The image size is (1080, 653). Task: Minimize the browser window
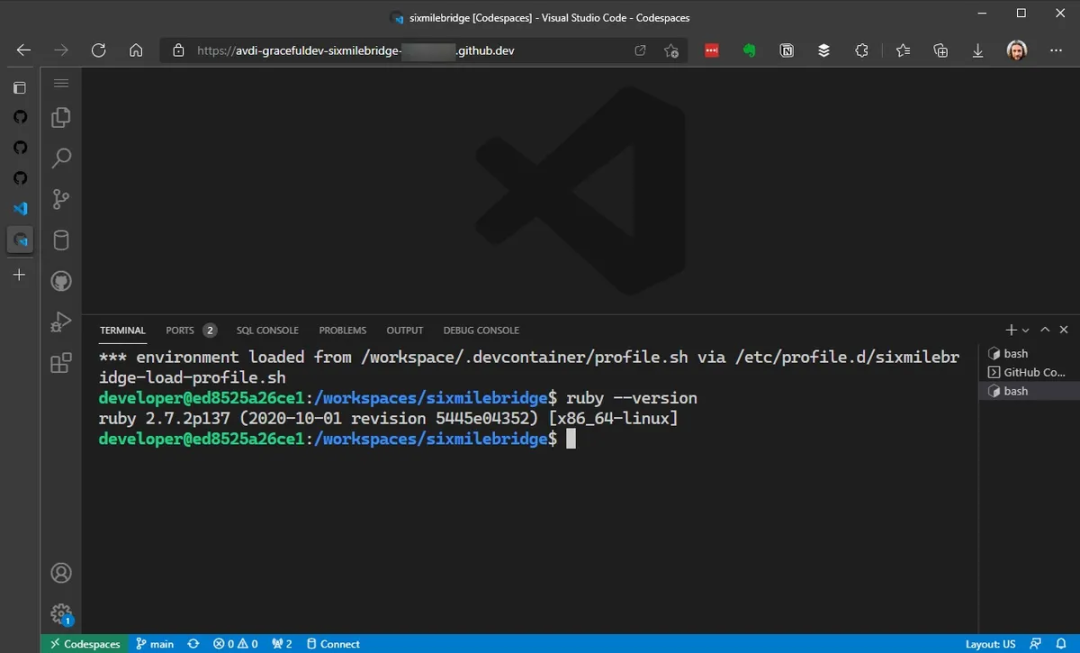(982, 13)
